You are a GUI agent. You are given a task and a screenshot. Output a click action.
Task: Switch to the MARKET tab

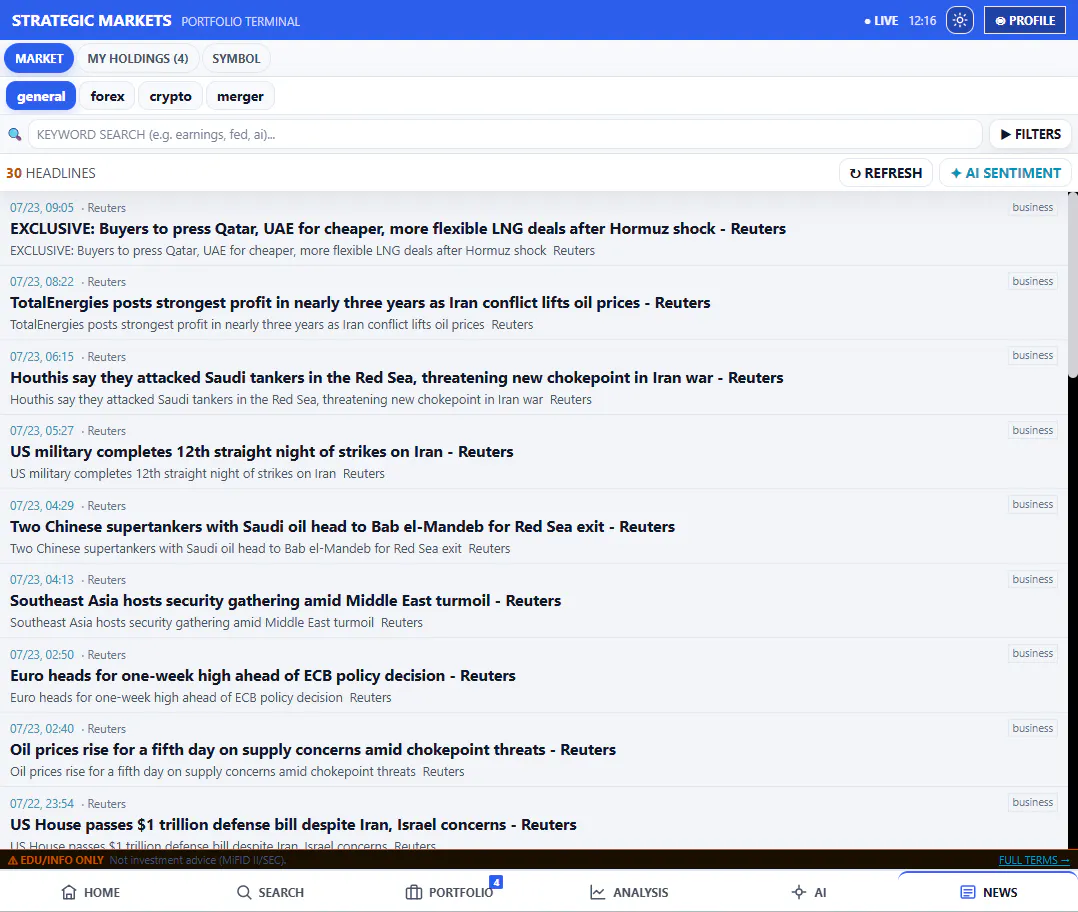pyautogui.click(x=39, y=58)
